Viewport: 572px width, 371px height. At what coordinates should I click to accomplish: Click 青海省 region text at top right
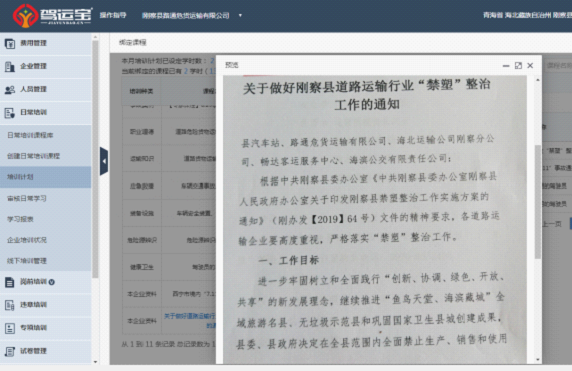click(492, 15)
